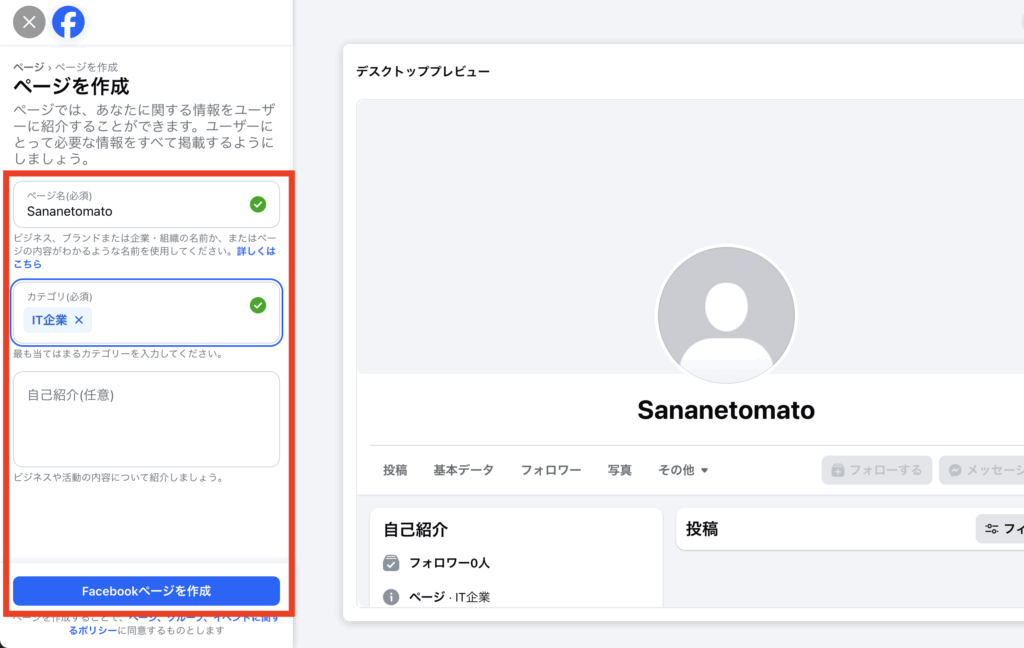Click the 自己紹介(任意) text area

(146, 419)
